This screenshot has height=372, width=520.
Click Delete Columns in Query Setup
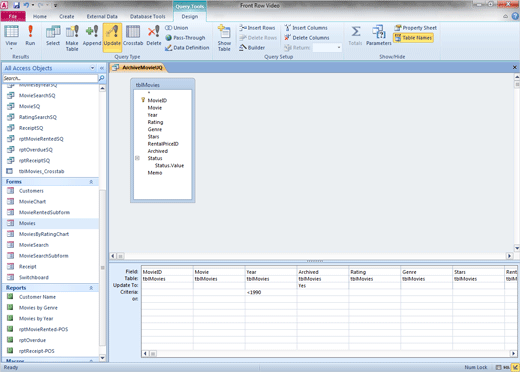[307, 38]
